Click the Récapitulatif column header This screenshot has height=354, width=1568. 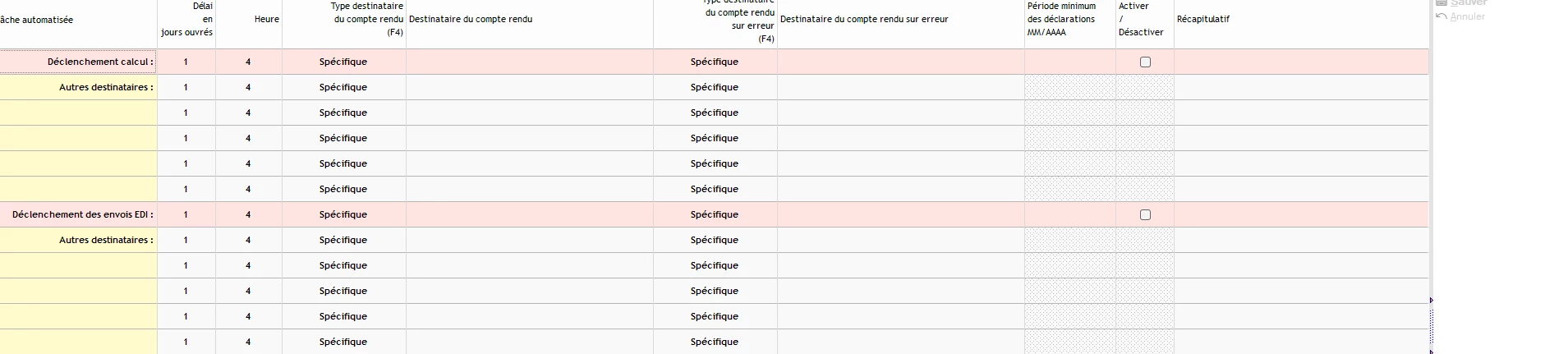point(1202,19)
